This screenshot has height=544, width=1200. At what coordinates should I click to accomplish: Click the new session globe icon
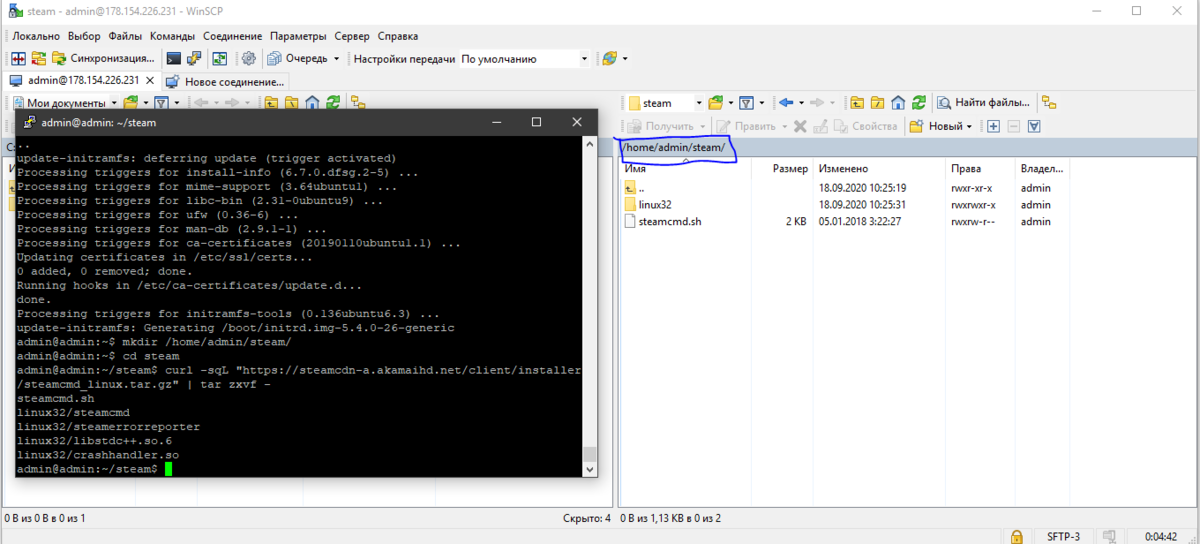coord(610,59)
